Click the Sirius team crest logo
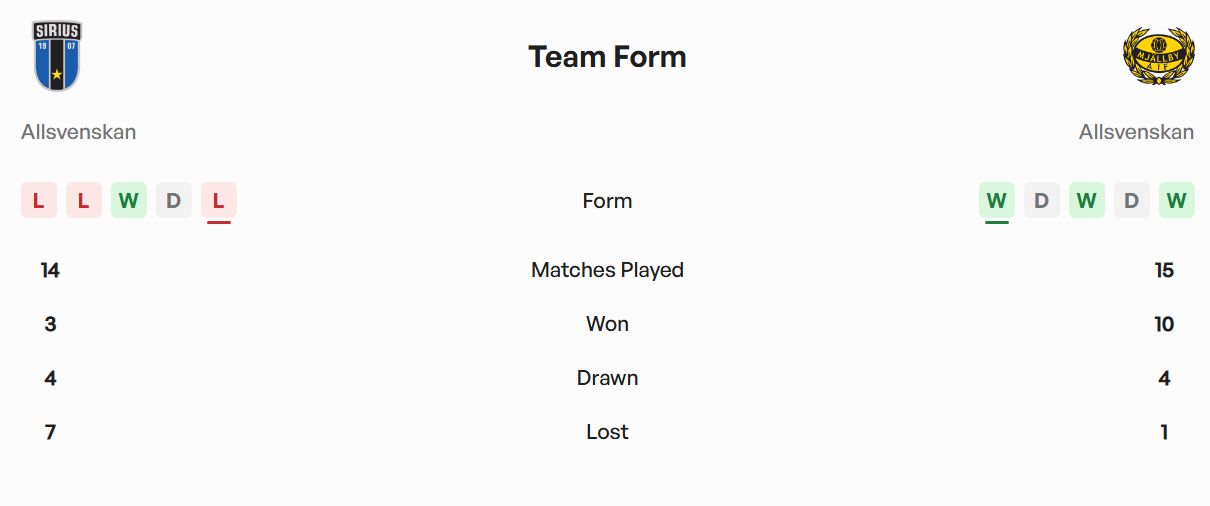The width and height of the screenshot is (1210, 506). 56,56
